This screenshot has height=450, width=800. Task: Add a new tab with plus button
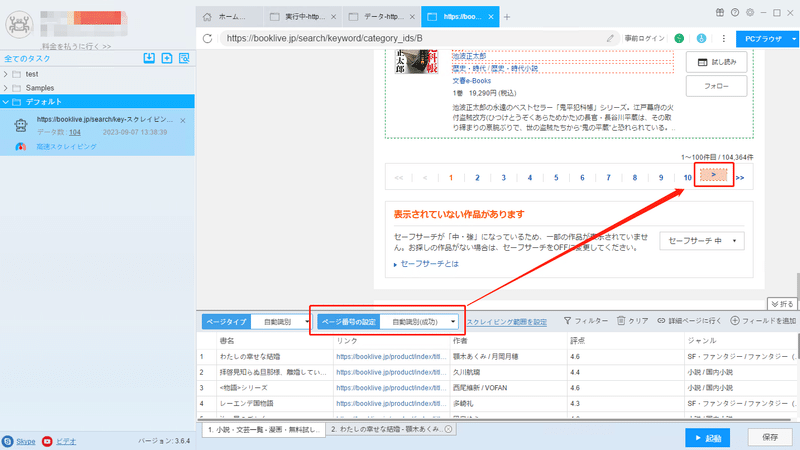pyautogui.click(x=507, y=17)
